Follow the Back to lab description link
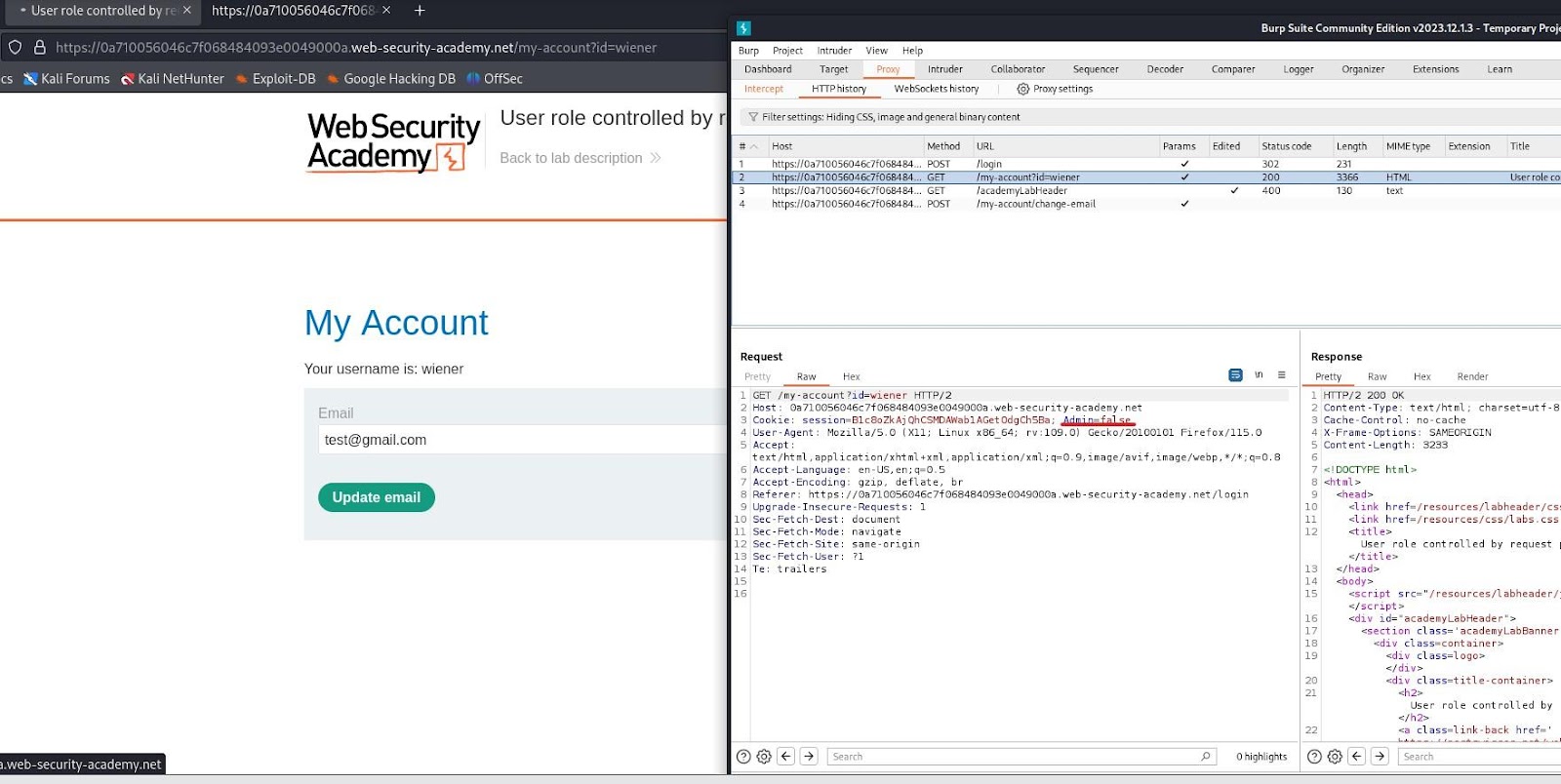The height and width of the screenshot is (784, 1561). 580,158
